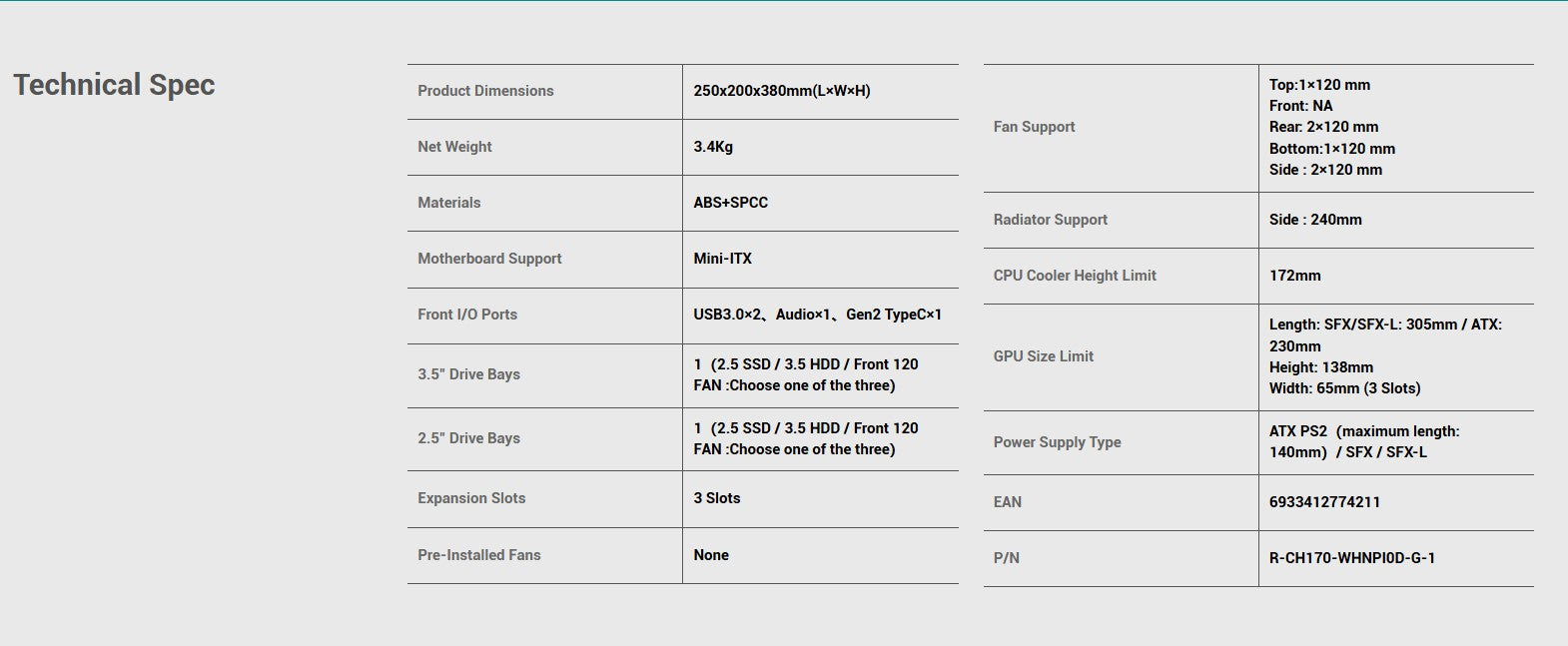Select the 172mm CPU cooler height value
1568x646 pixels.
pos(1294,276)
